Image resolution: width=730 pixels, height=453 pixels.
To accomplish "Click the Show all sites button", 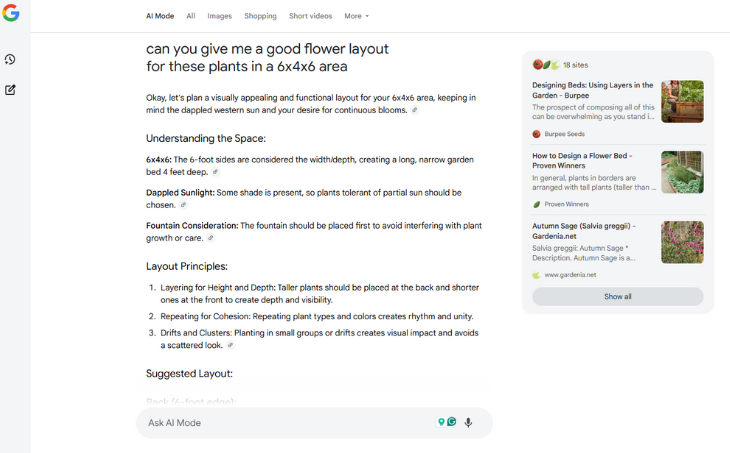I will 617,297.
